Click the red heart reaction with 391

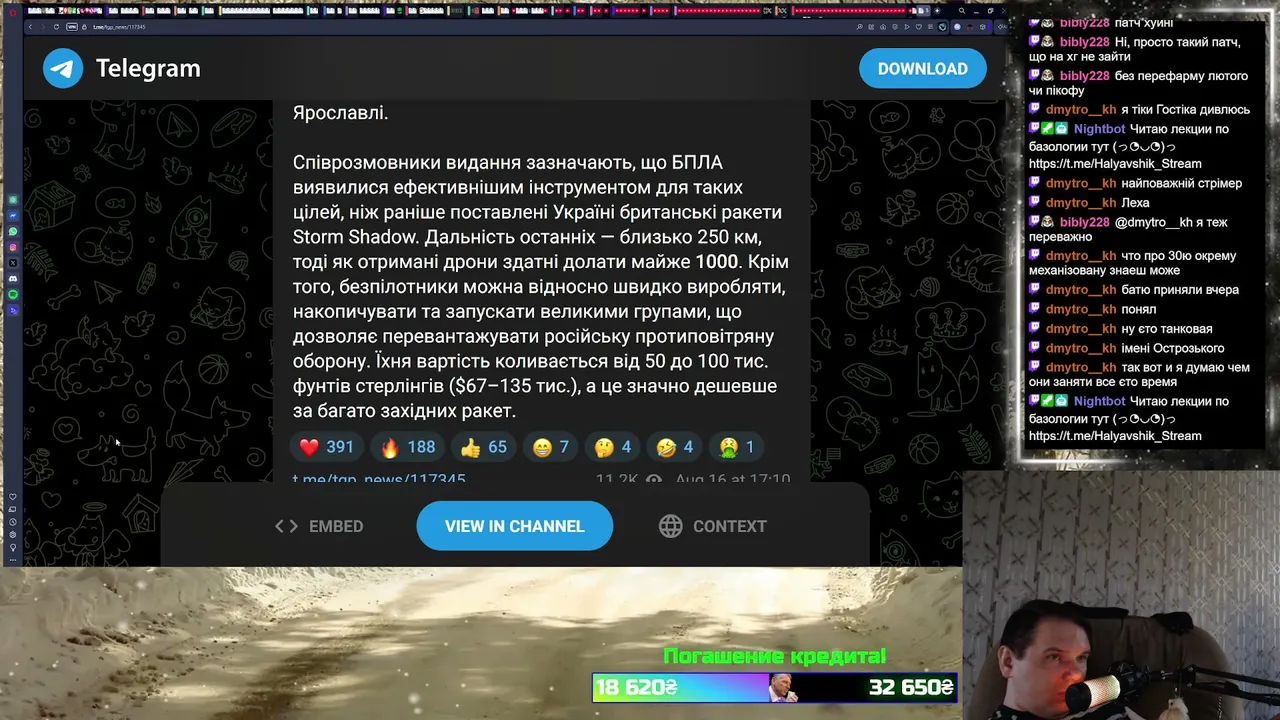326,447
